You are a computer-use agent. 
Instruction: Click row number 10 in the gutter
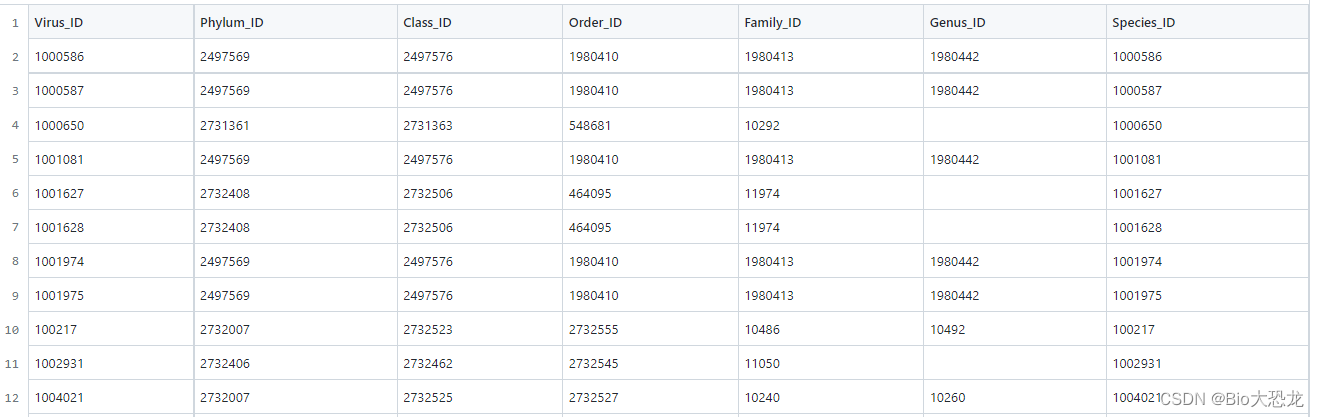pyautogui.click(x=15, y=329)
